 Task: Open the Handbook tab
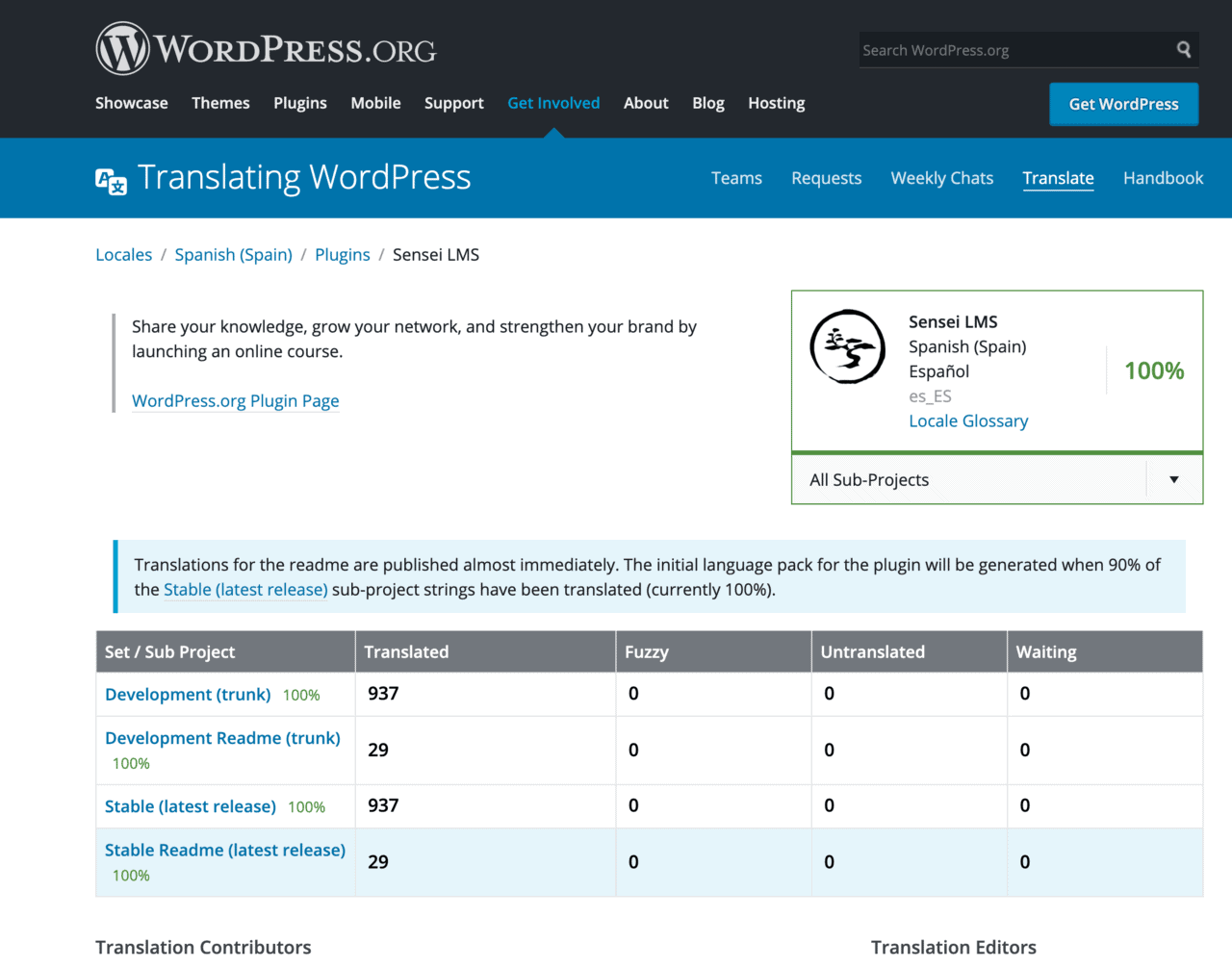click(1163, 178)
